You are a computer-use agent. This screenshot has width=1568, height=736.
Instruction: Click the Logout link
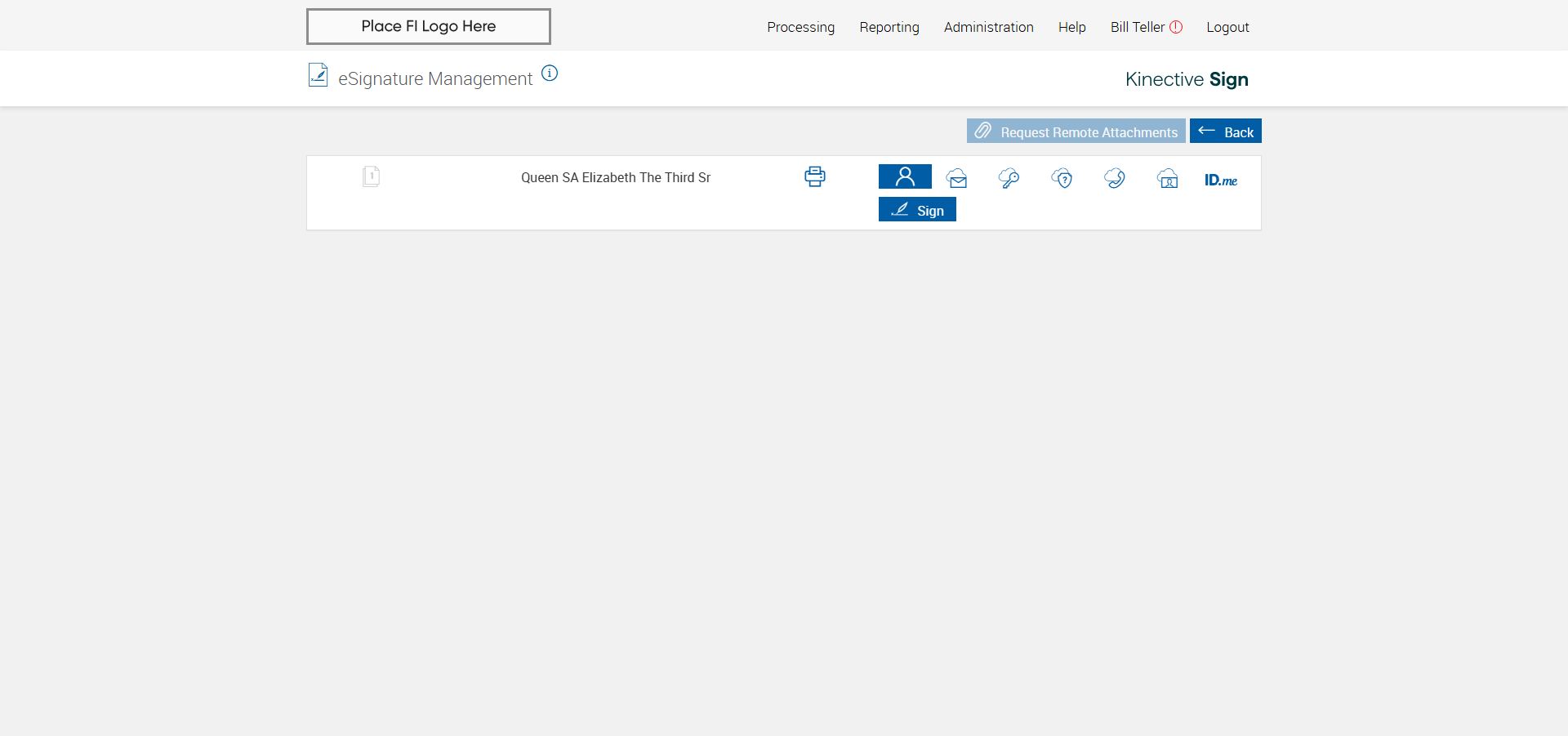(1227, 27)
